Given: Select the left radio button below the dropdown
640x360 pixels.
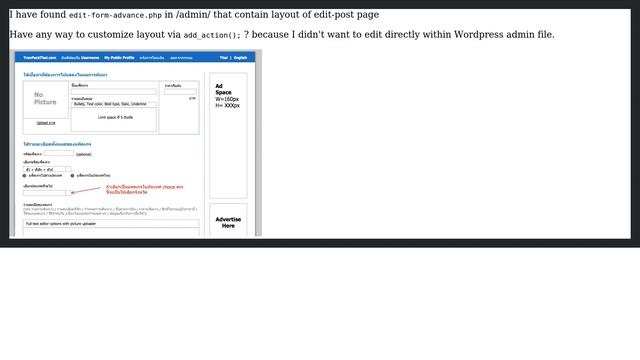Looking at the screenshot, I should pyautogui.click(x=24, y=176).
